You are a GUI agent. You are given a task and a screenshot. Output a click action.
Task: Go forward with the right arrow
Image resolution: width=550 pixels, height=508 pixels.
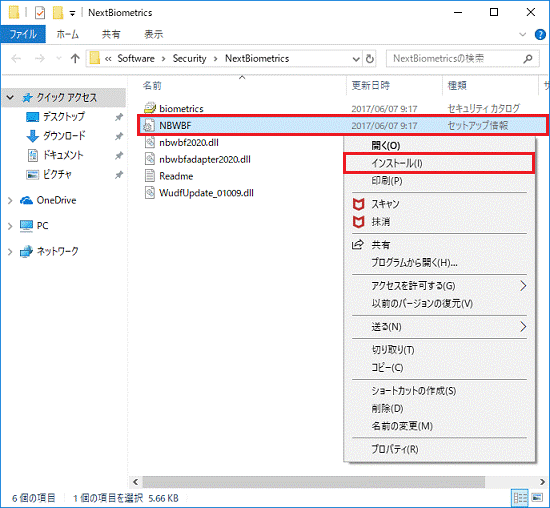pyautogui.click(x=40, y=59)
